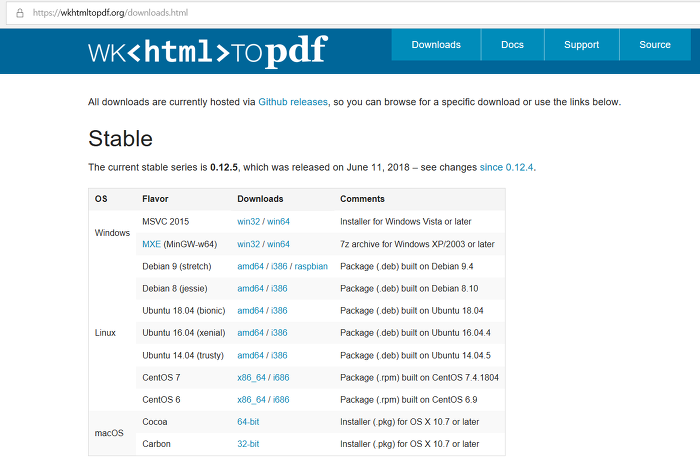Click 'built on CentOS 7.4.1804' comment
The height and width of the screenshot is (468, 700).
pyautogui.click(x=419, y=378)
